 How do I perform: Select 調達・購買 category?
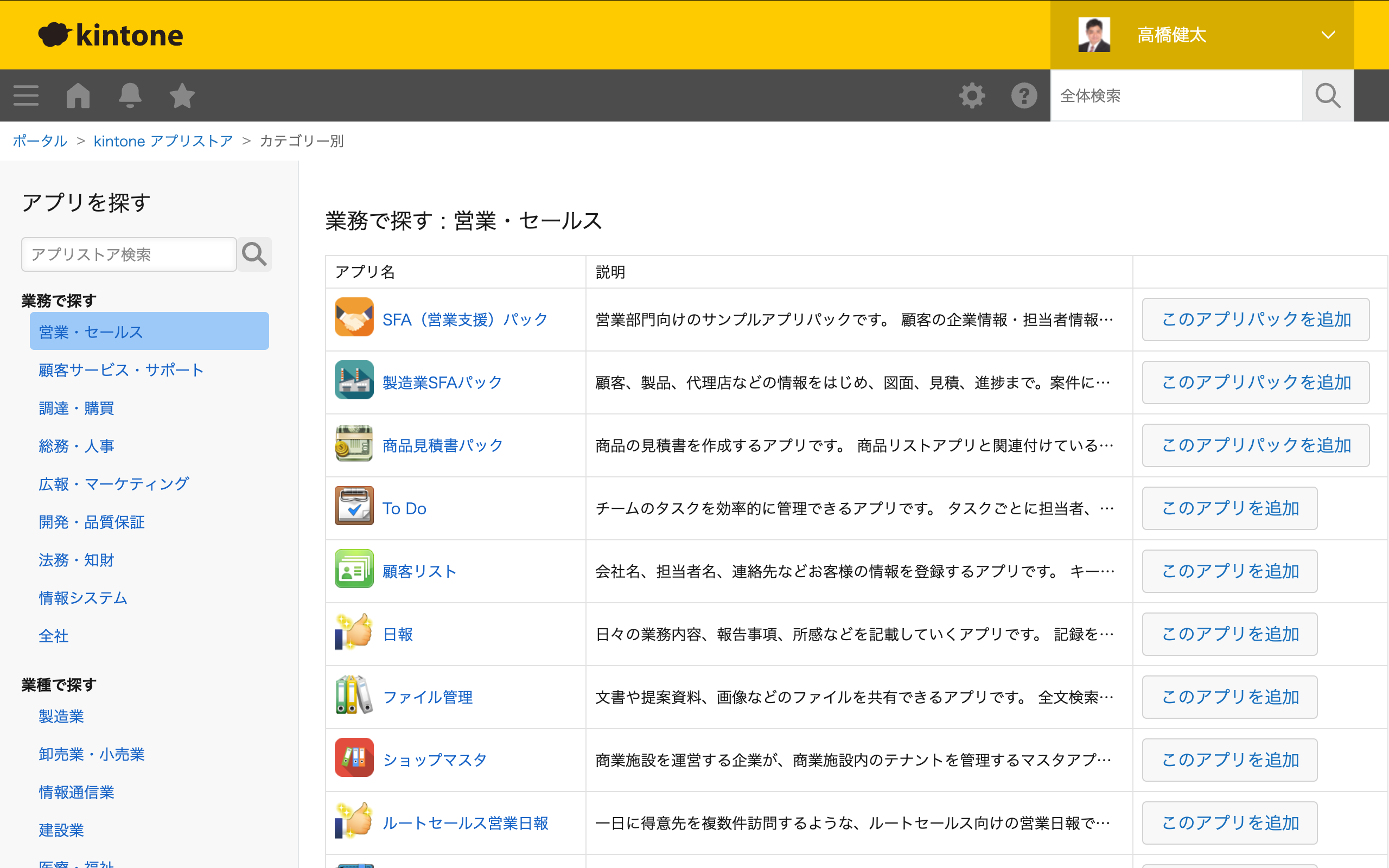pyautogui.click(x=77, y=408)
